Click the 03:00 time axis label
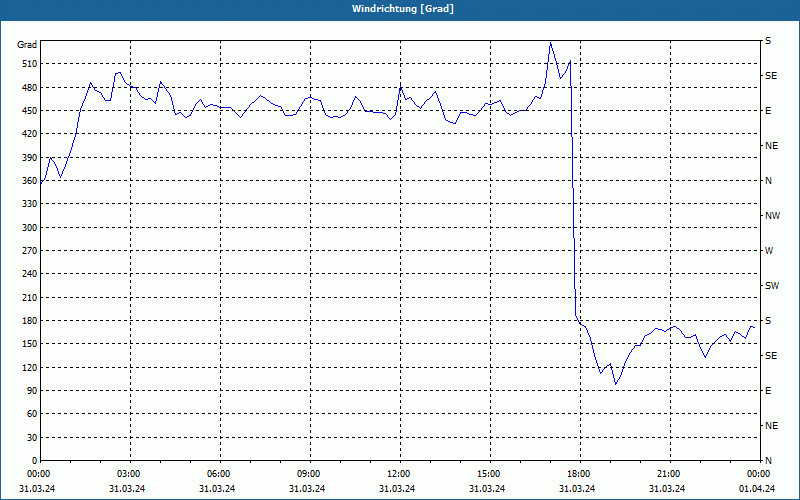The height and width of the screenshot is (500, 800). (x=130, y=474)
